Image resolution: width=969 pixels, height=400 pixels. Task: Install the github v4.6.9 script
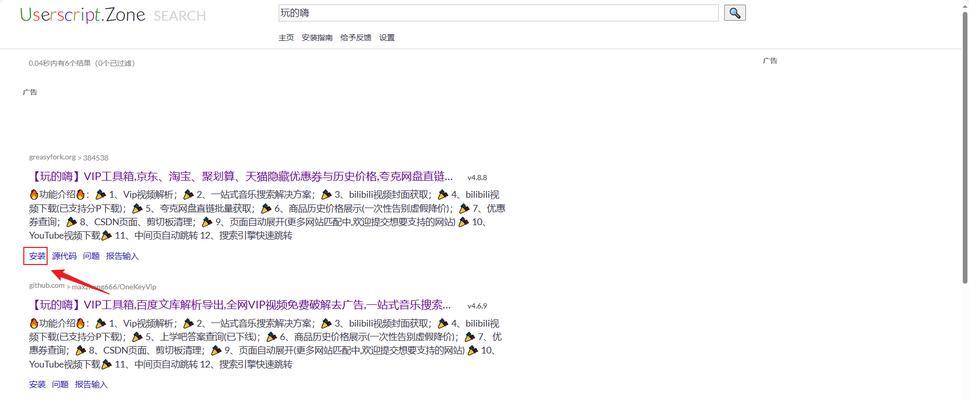click(37, 385)
